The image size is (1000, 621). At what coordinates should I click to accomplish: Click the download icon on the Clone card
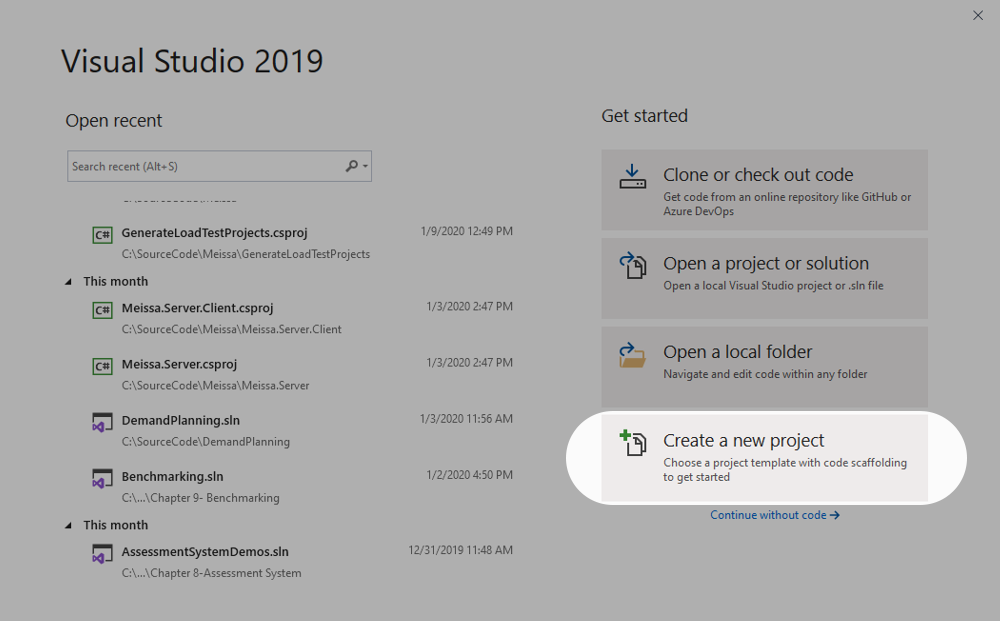click(633, 177)
